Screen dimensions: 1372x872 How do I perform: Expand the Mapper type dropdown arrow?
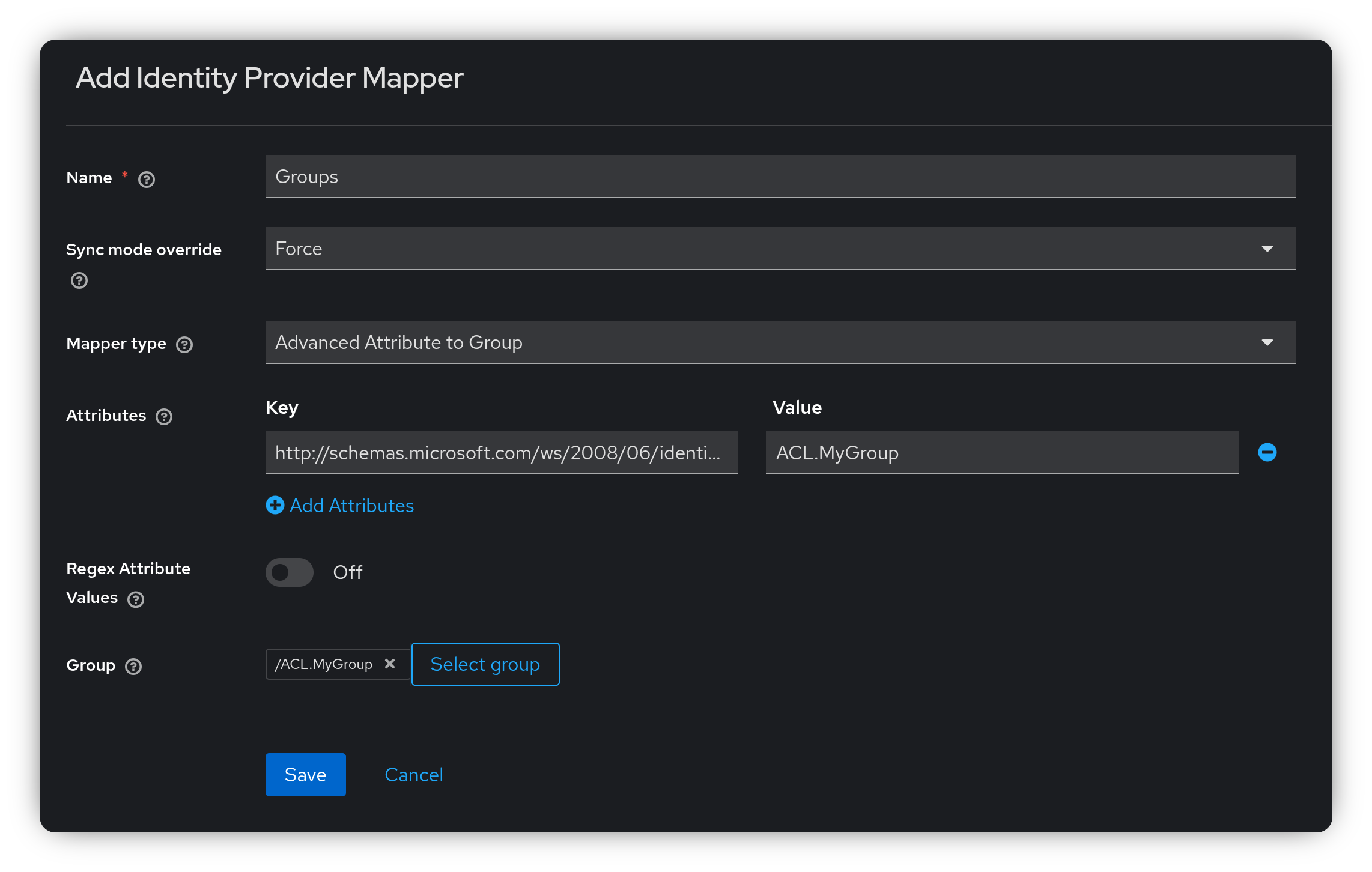coord(1267,342)
